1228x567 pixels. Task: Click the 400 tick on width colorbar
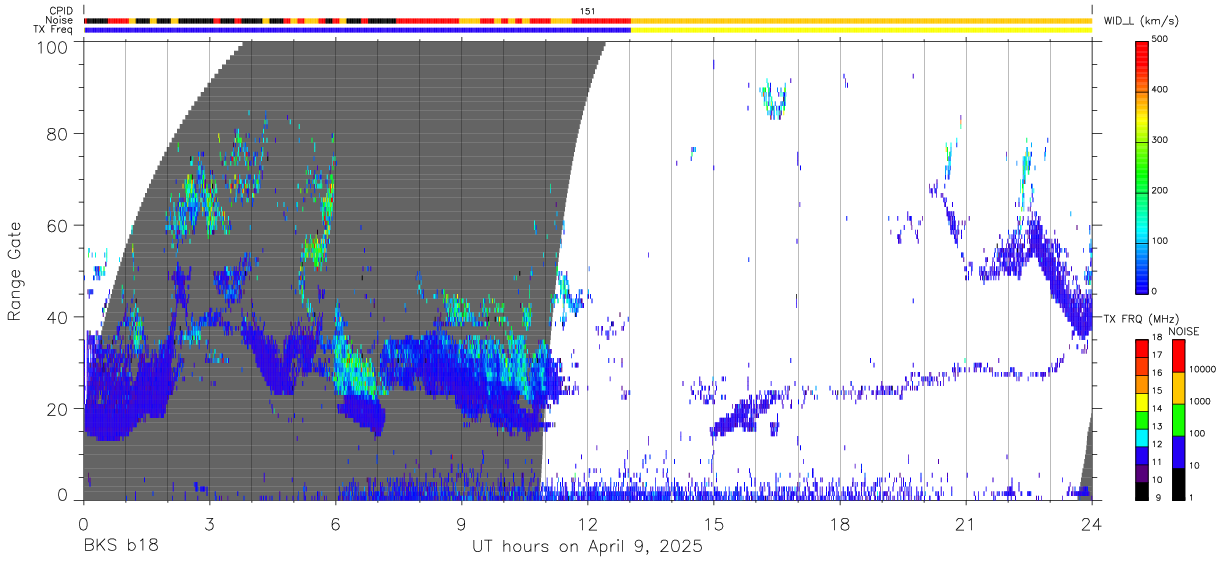pyautogui.click(x=1160, y=90)
